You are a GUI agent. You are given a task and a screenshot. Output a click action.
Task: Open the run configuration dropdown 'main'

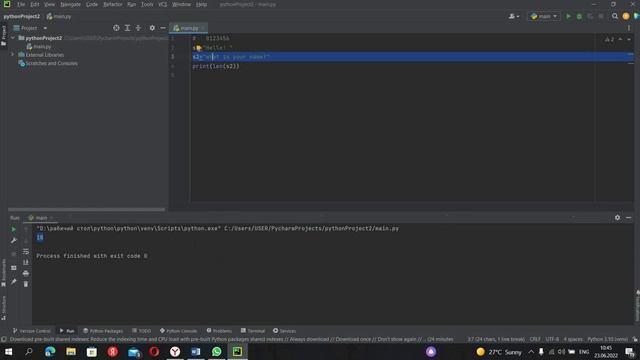(544, 16)
